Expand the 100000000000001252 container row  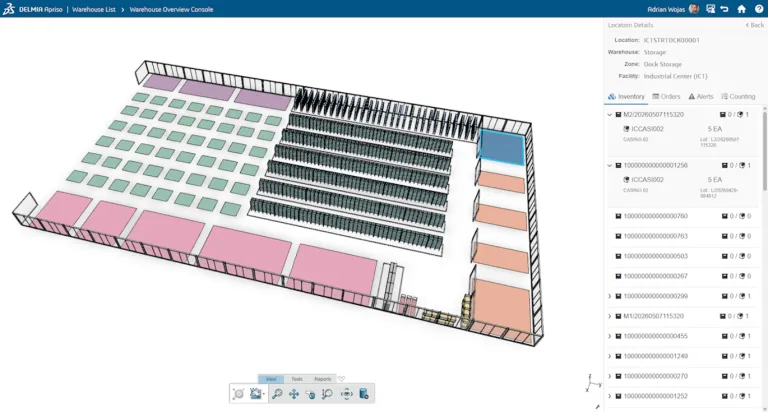point(610,396)
